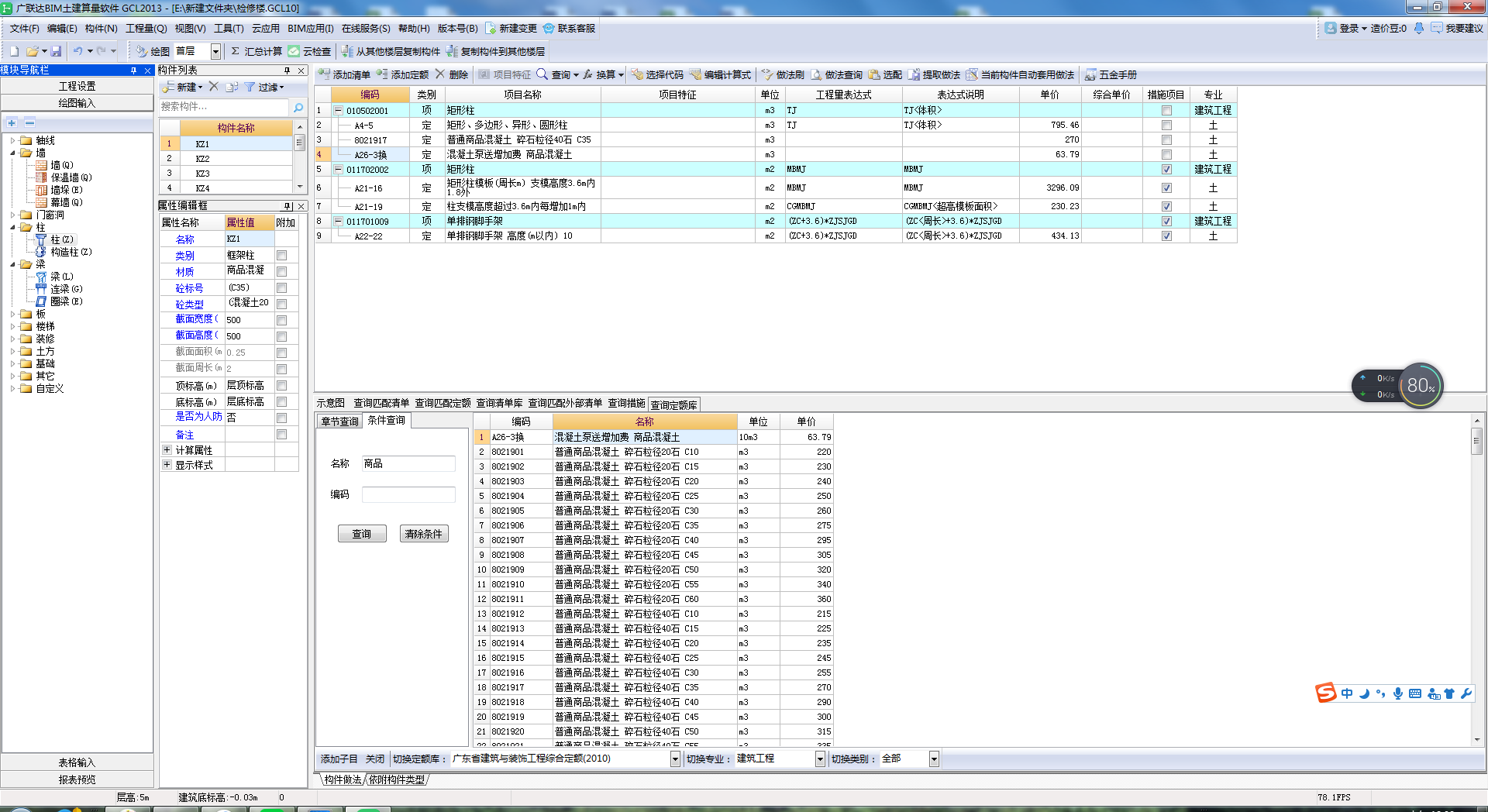Open 做法查询 tool
Viewport: 1488px width, 812px height.
click(837, 74)
